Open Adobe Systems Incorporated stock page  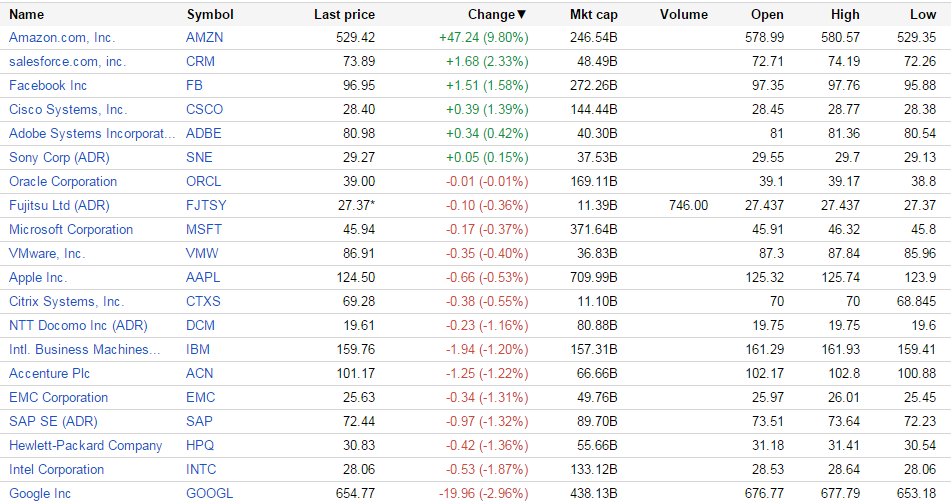[85, 133]
